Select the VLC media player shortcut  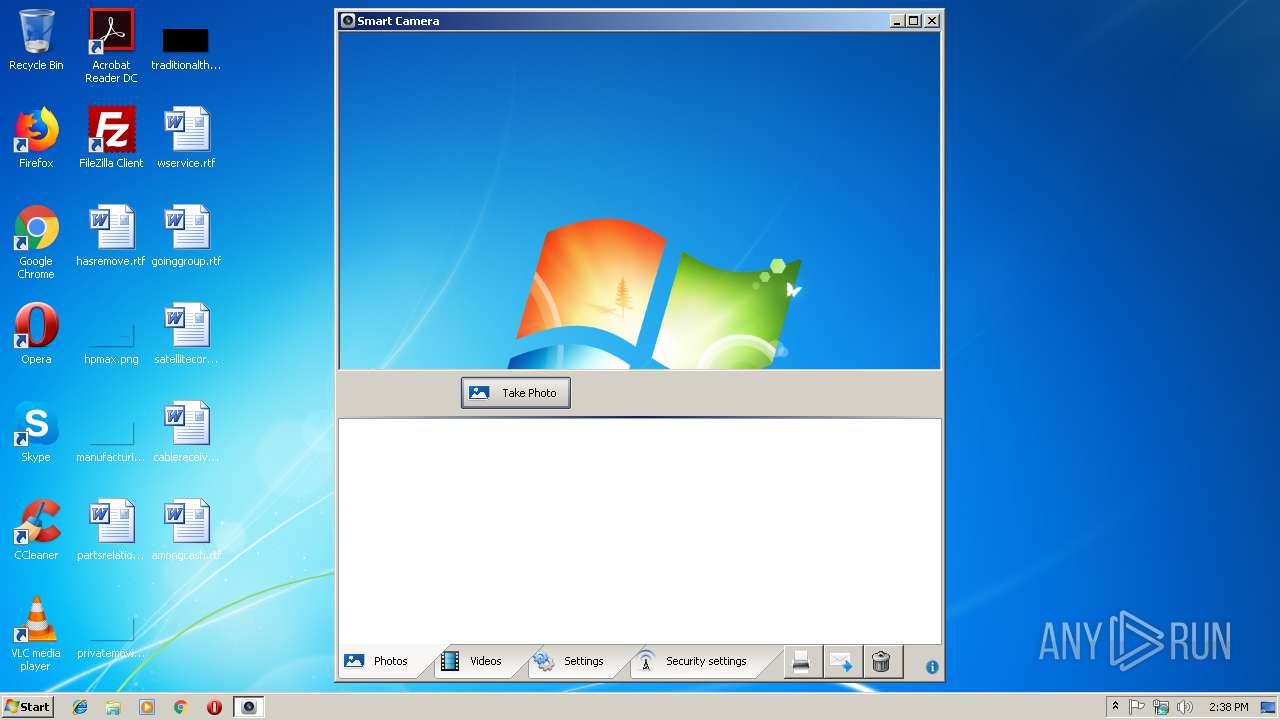coord(36,635)
